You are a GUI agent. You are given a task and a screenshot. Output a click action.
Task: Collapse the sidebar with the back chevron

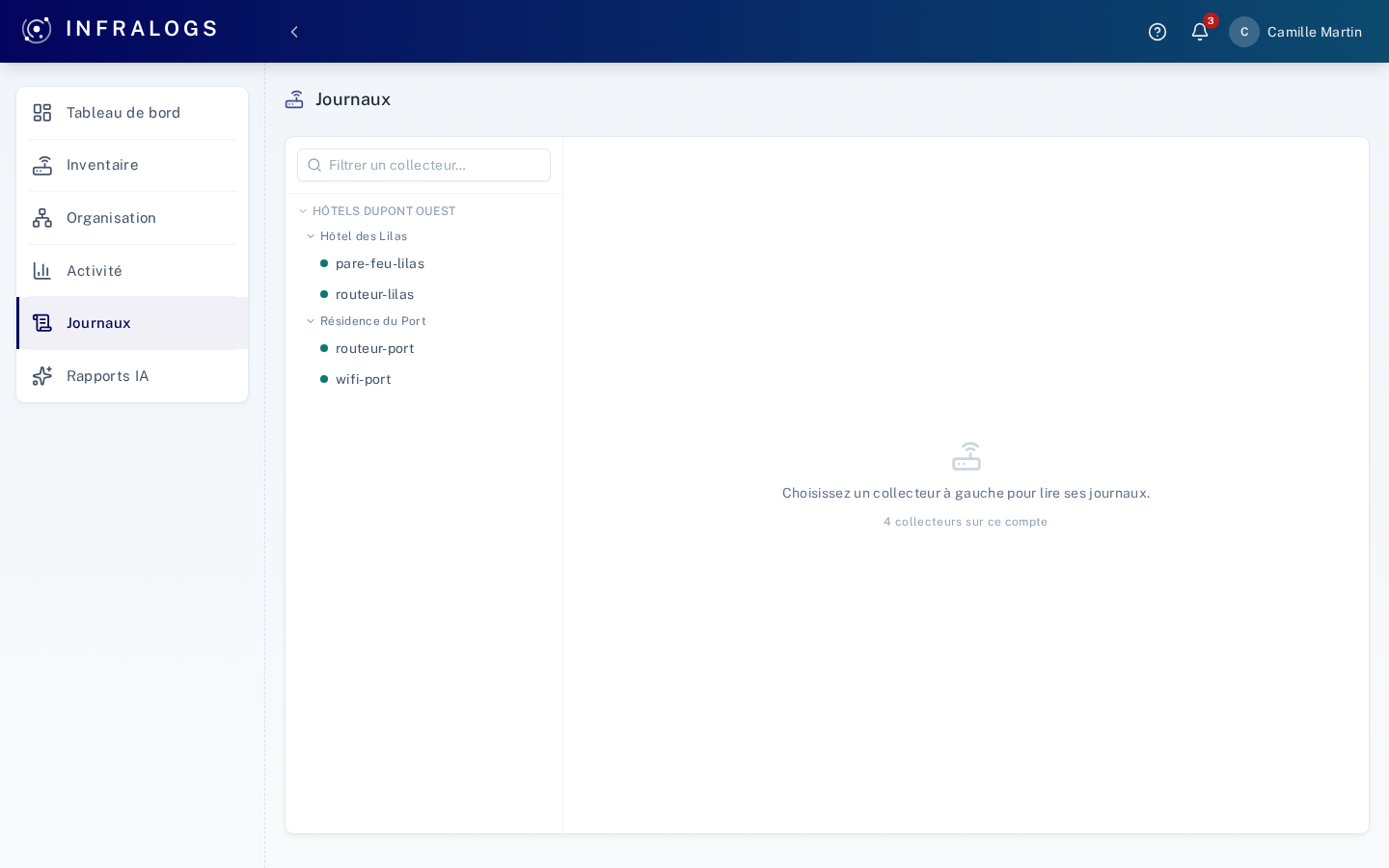click(294, 32)
